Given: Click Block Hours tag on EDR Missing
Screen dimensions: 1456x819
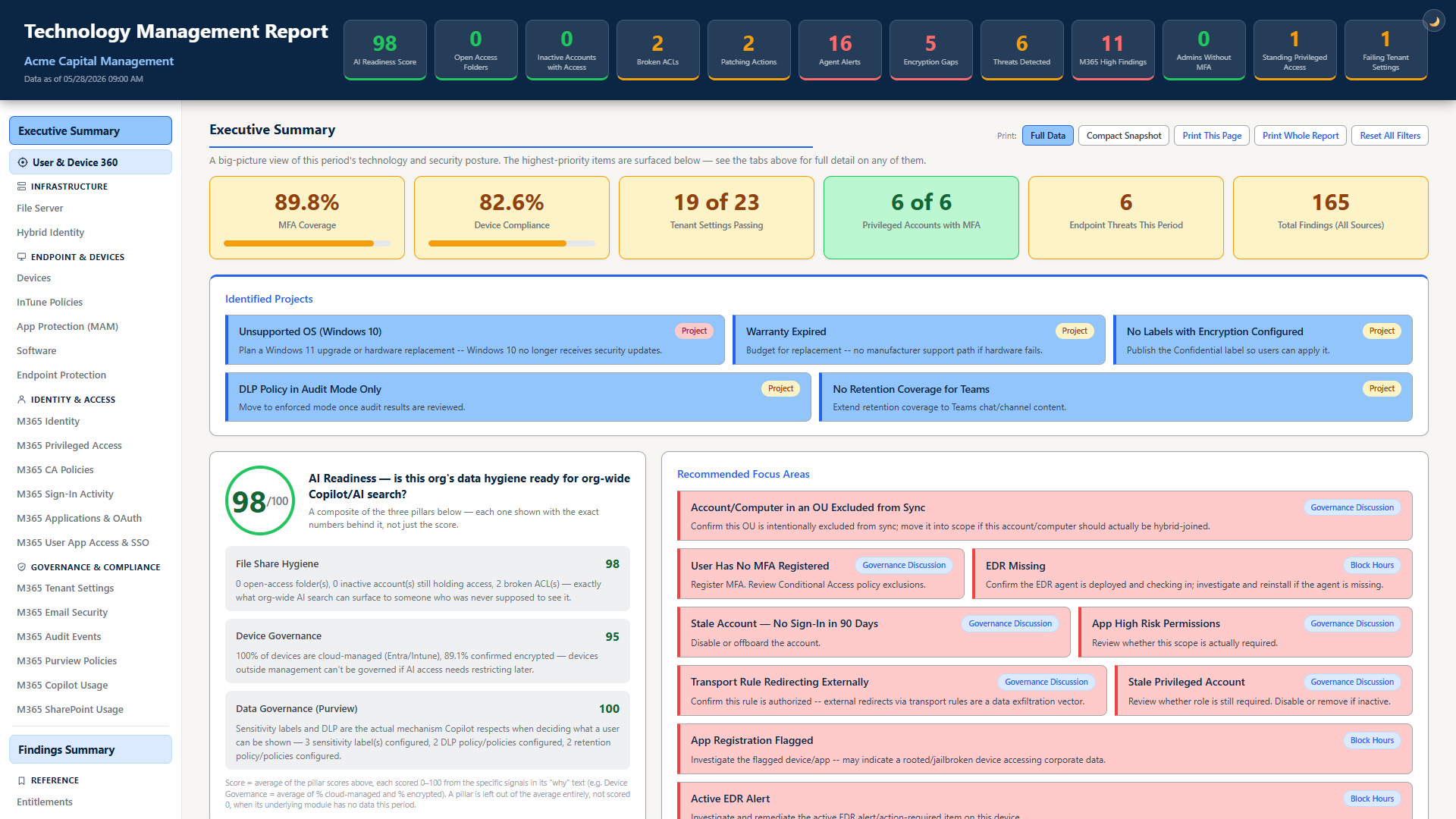Looking at the screenshot, I should [x=1372, y=566].
